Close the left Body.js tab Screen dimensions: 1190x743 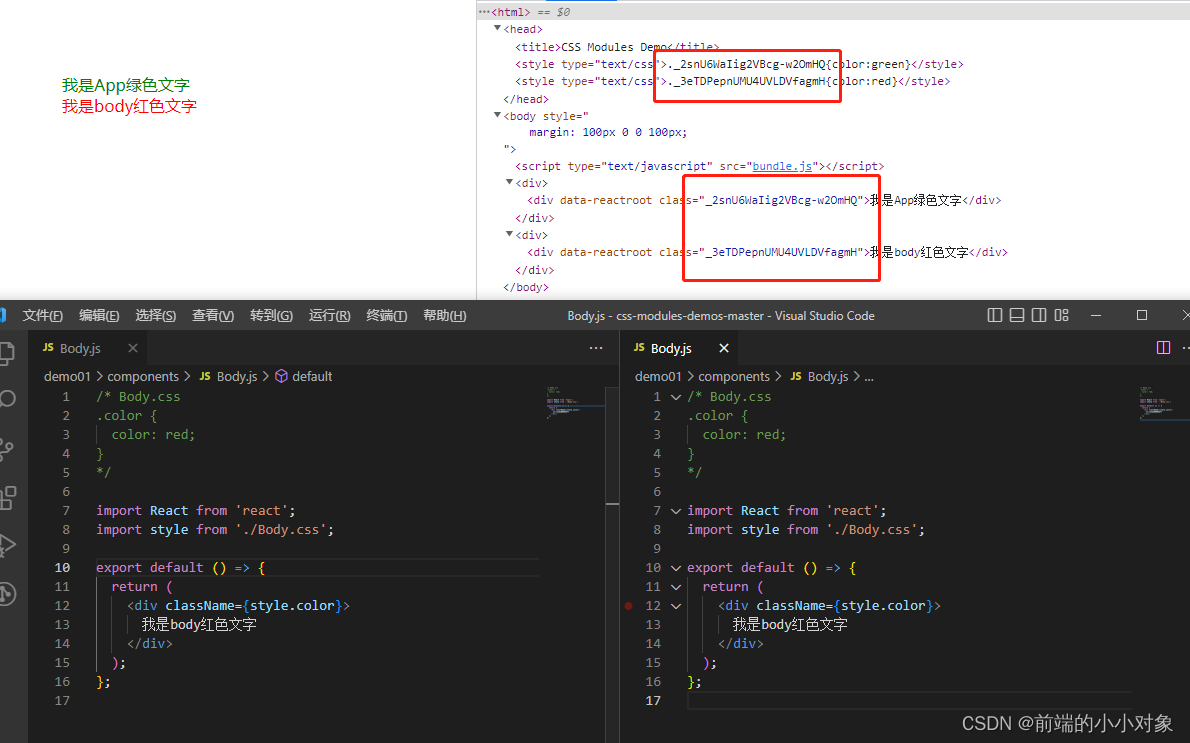(x=133, y=348)
